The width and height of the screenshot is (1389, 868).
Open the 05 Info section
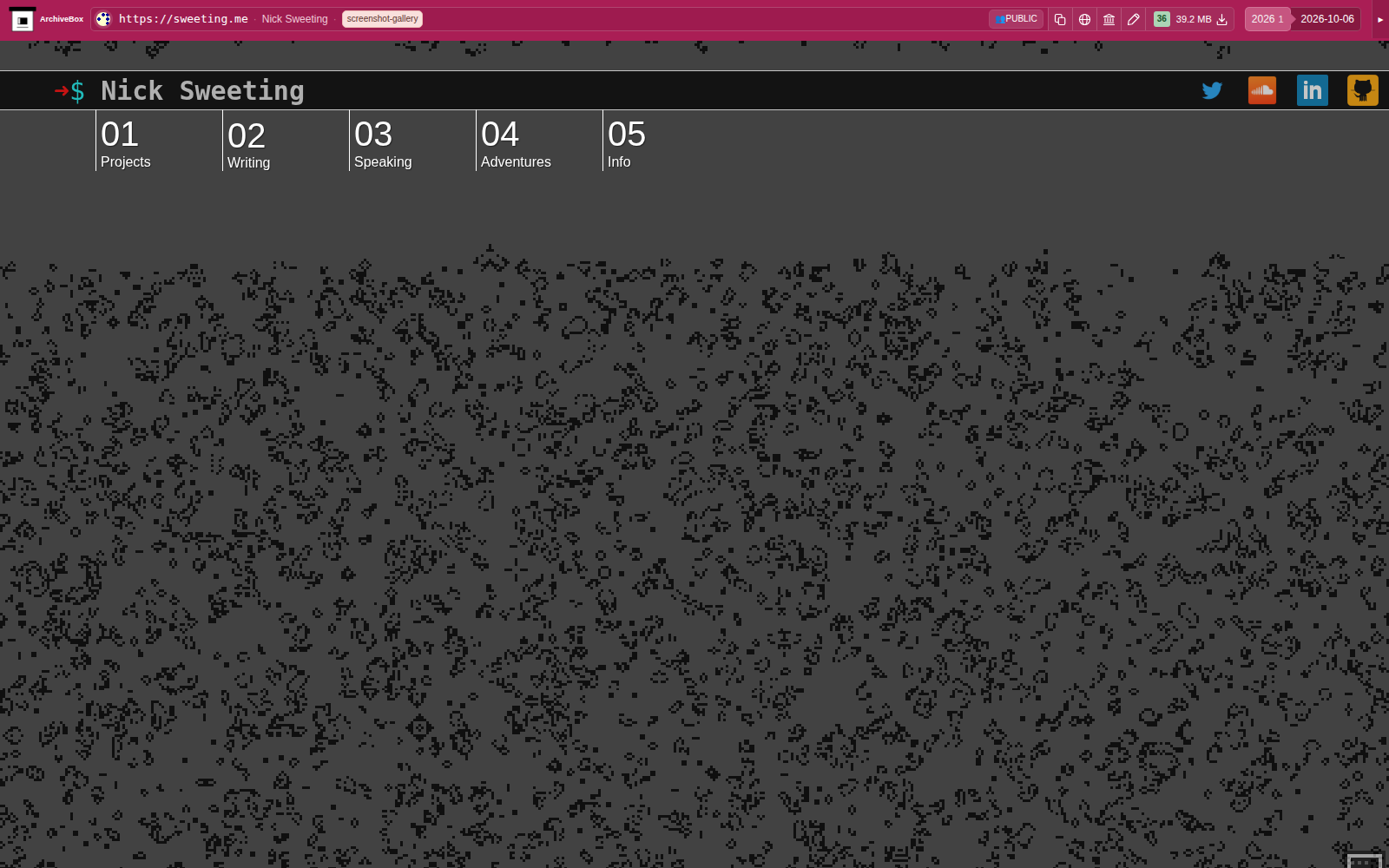click(x=627, y=142)
